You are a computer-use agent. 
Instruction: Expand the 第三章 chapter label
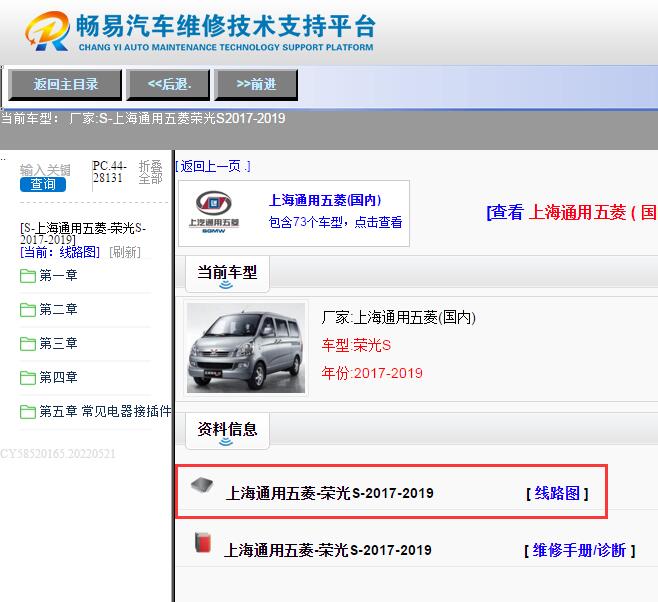click(x=58, y=343)
